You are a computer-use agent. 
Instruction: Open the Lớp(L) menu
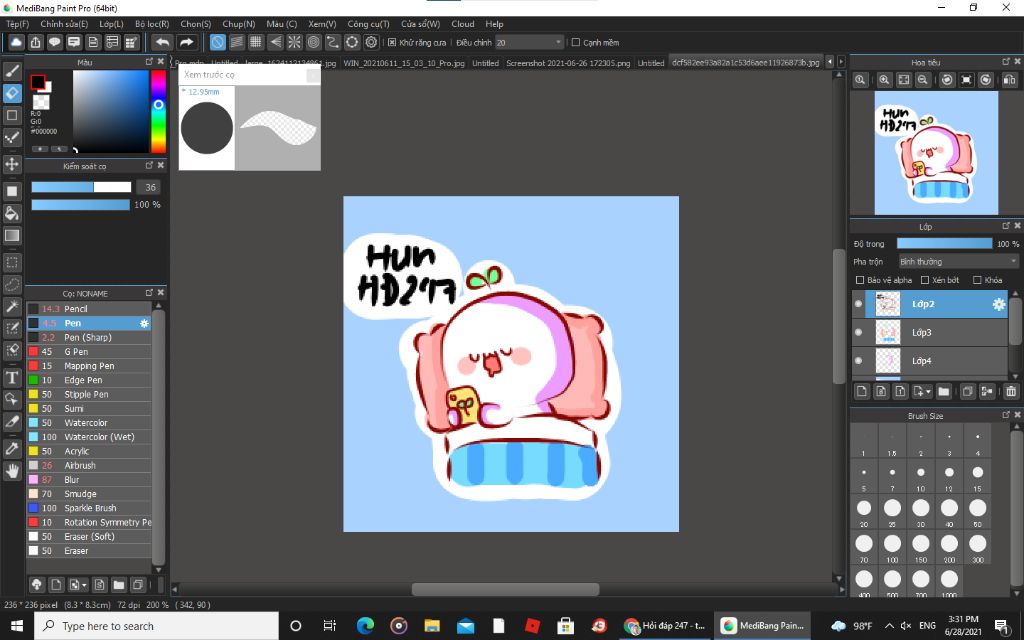coord(111,24)
